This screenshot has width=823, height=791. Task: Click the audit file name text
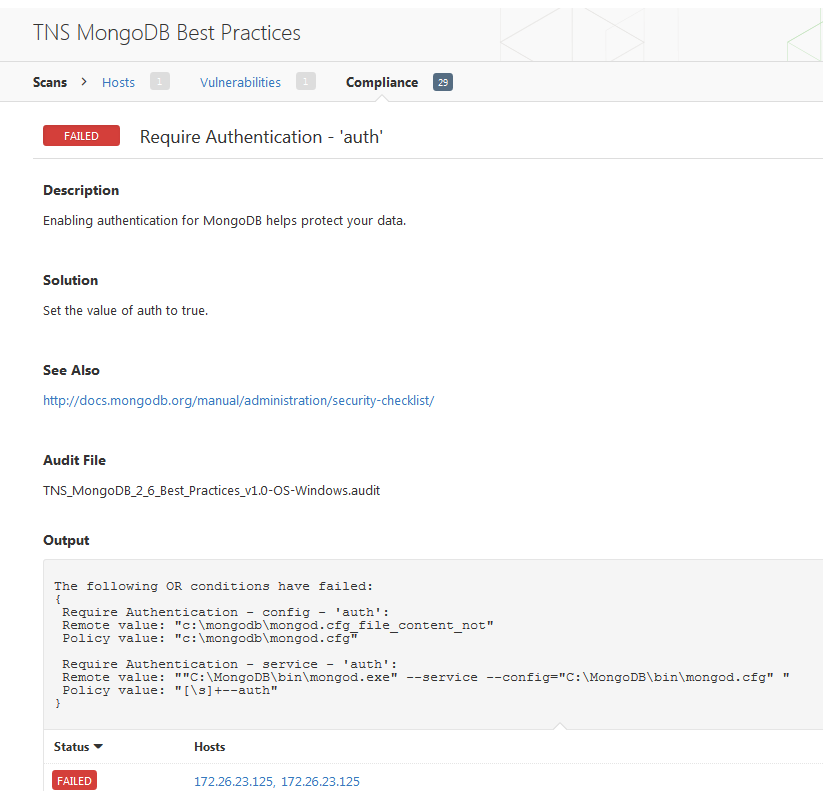pos(212,490)
